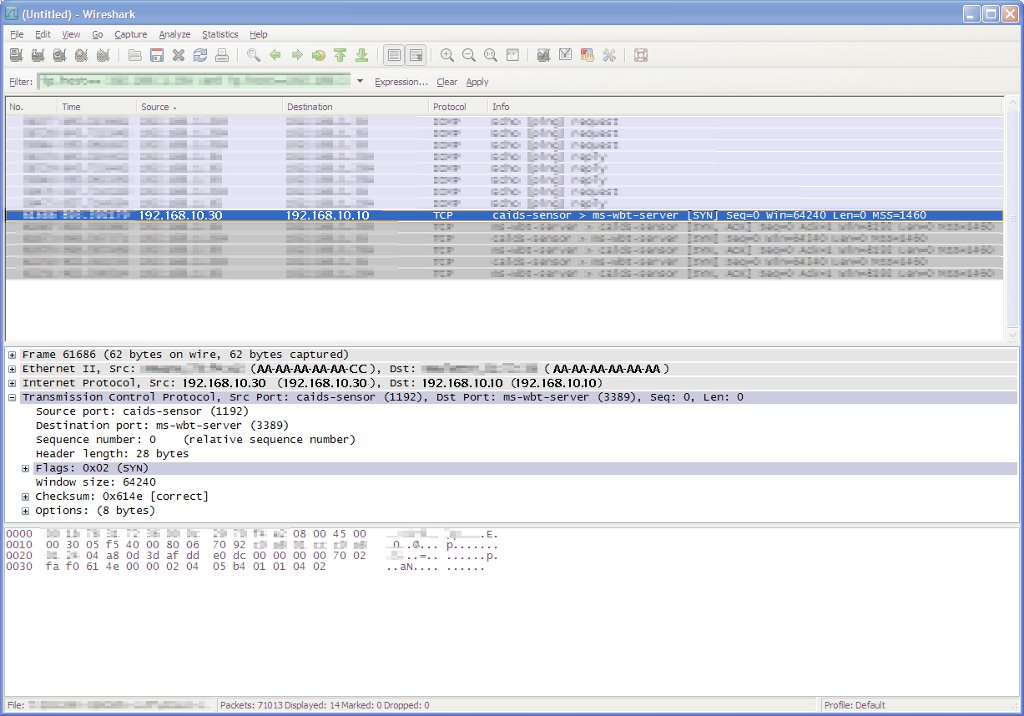1024x716 pixels.
Task: Sort packets by the Info column
Action: point(746,106)
